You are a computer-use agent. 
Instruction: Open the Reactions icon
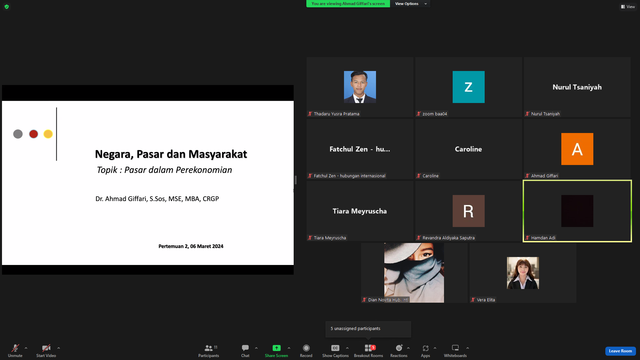(x=399, y=350)
